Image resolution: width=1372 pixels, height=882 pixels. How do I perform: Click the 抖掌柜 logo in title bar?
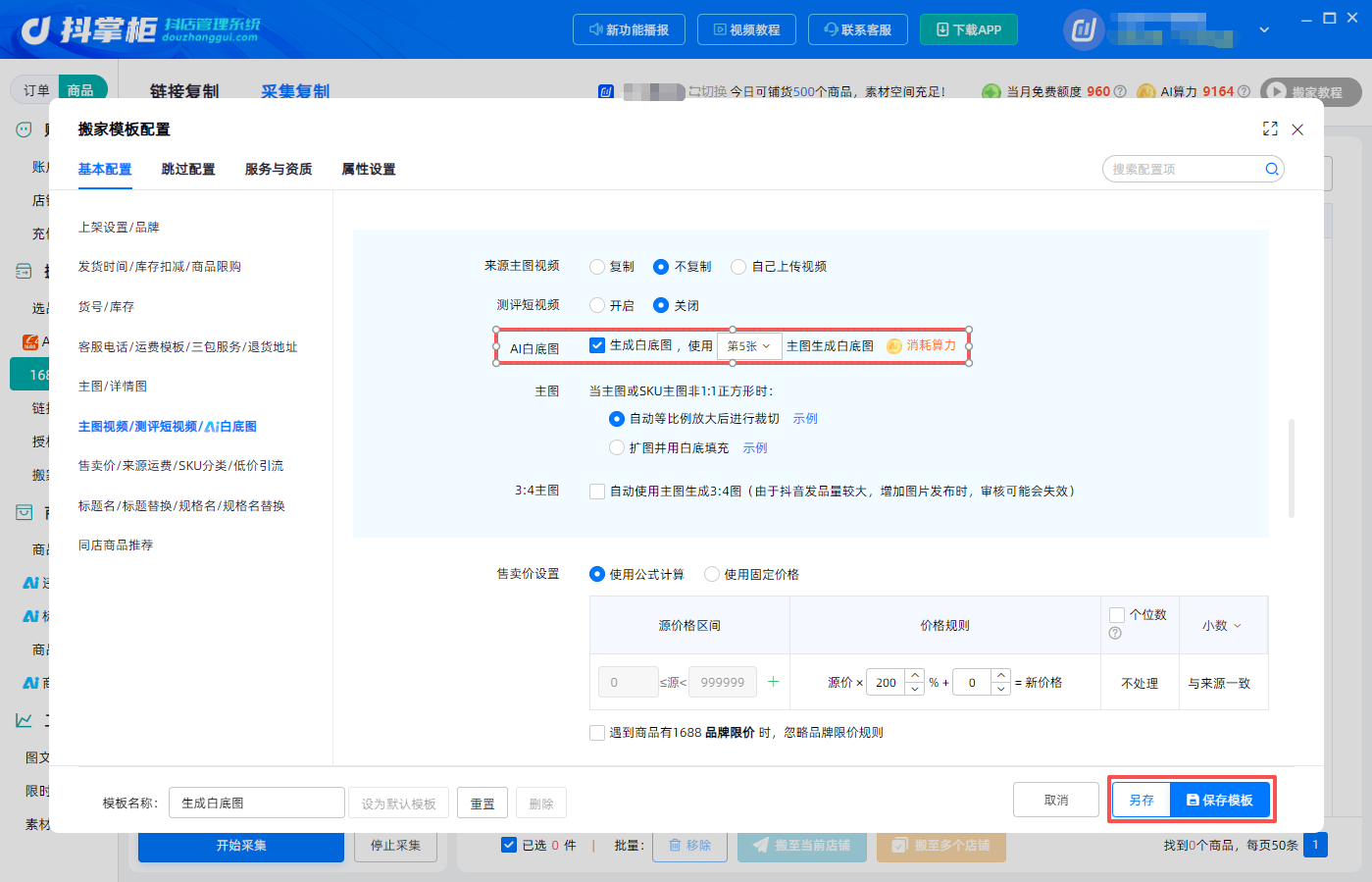point(140,29)
